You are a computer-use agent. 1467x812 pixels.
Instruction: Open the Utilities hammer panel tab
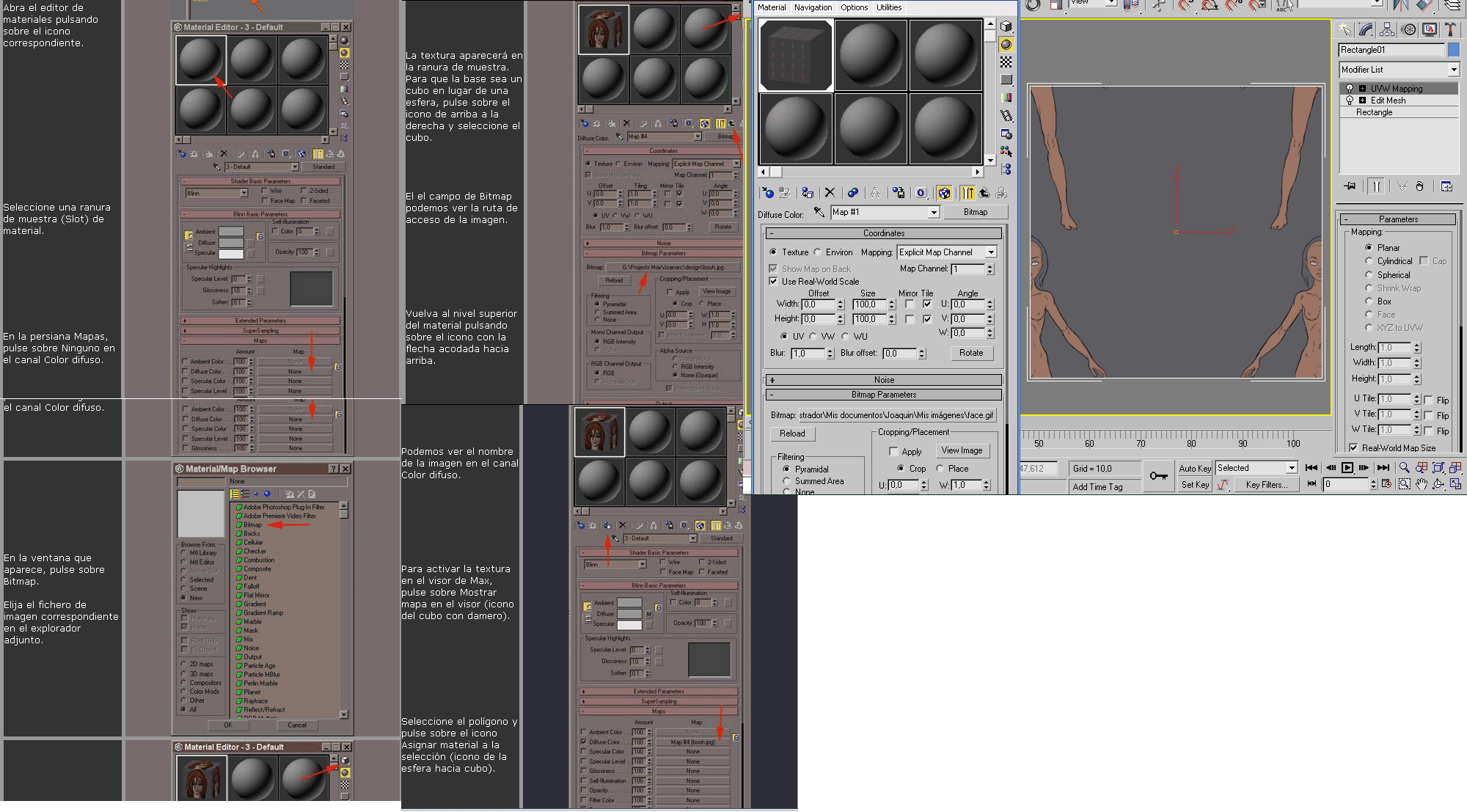point(1450,29)
